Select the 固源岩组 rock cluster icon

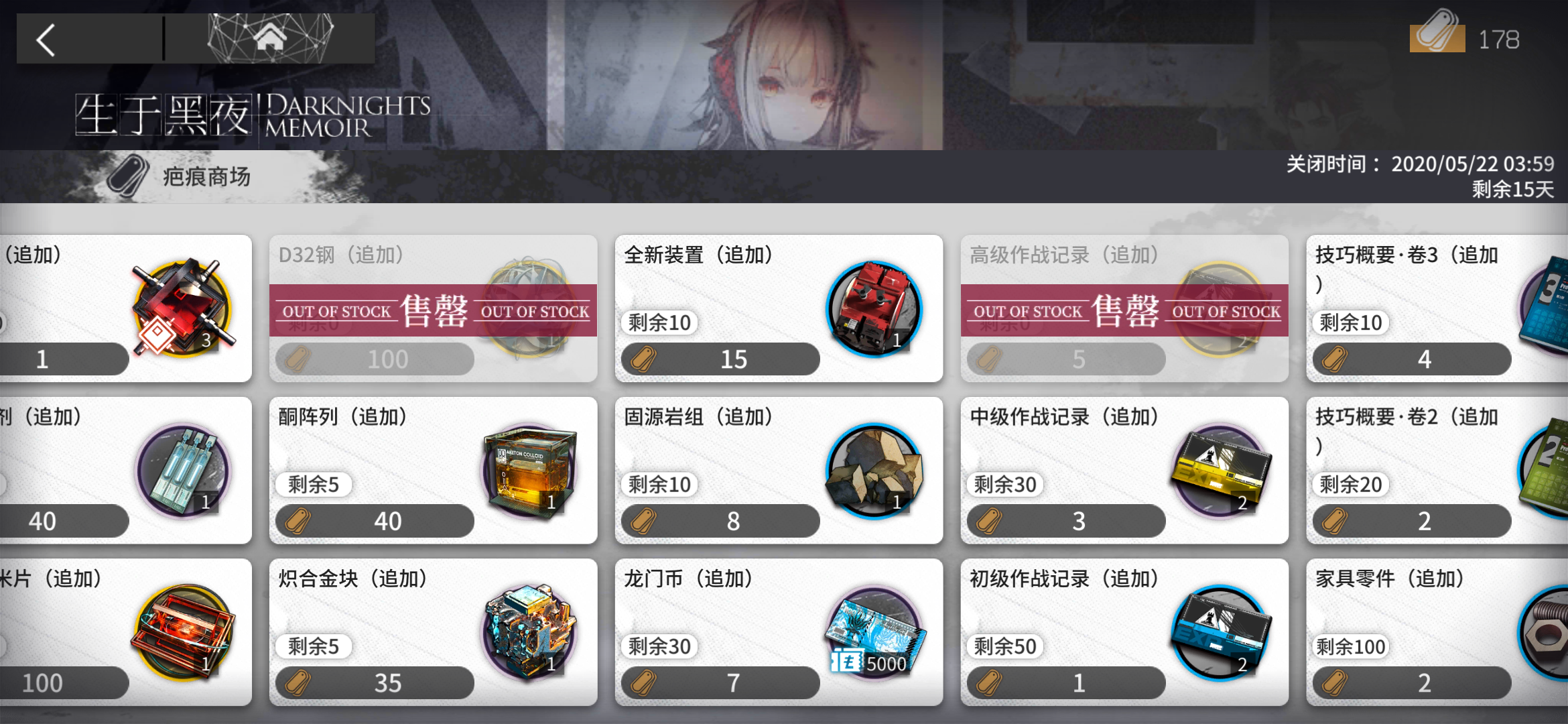click(x=874, y=471)
